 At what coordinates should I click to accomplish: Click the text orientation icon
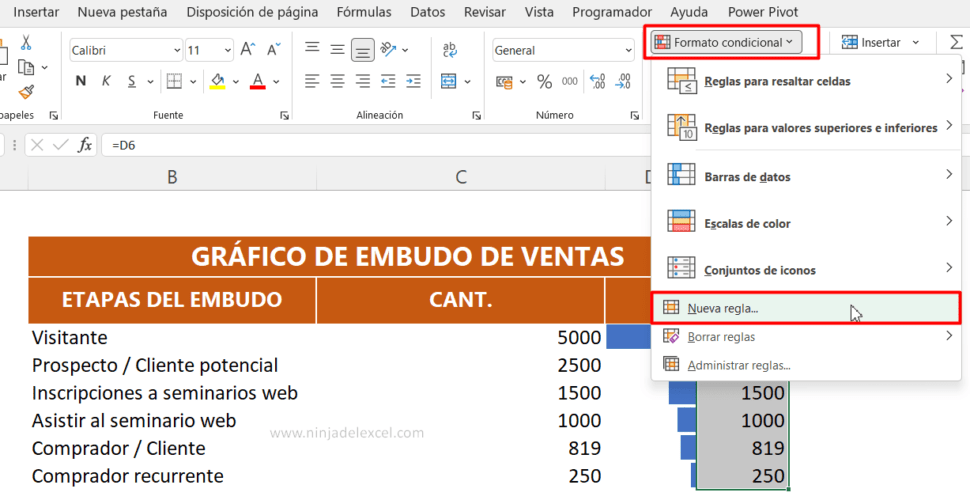click(x=388, y=50)
